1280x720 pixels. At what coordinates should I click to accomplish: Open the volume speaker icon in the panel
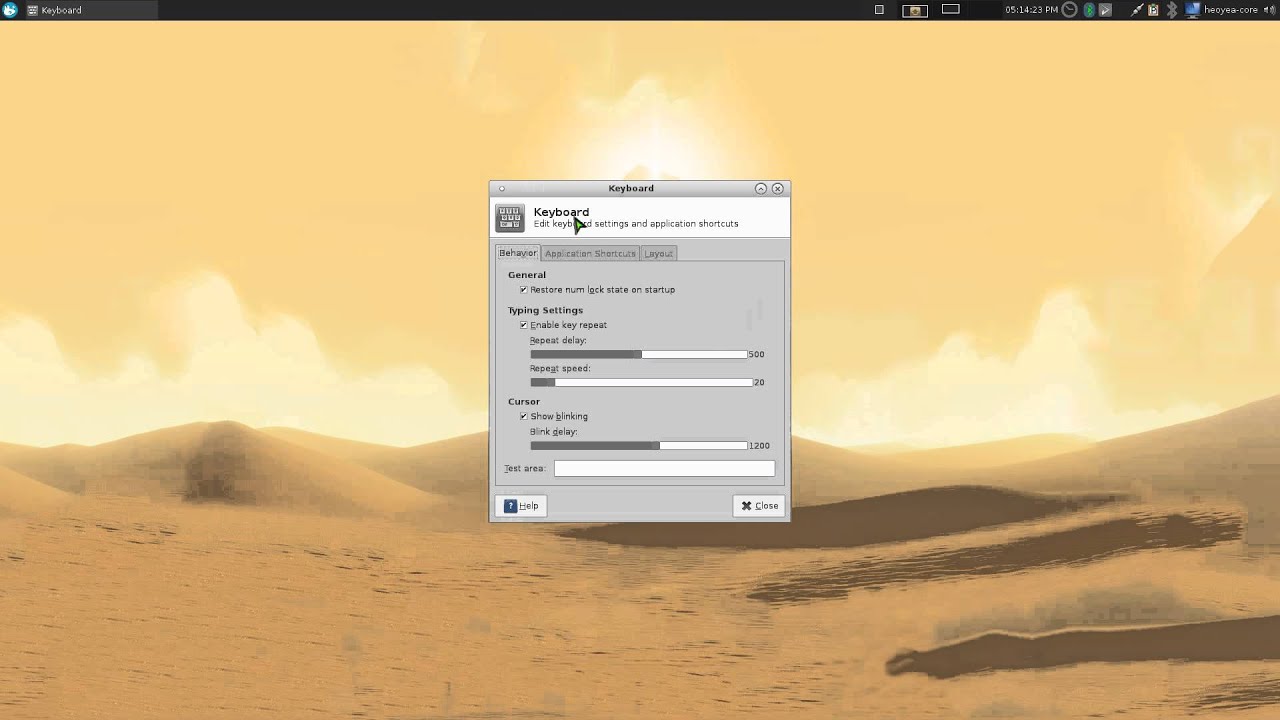tap(1268, 10)
